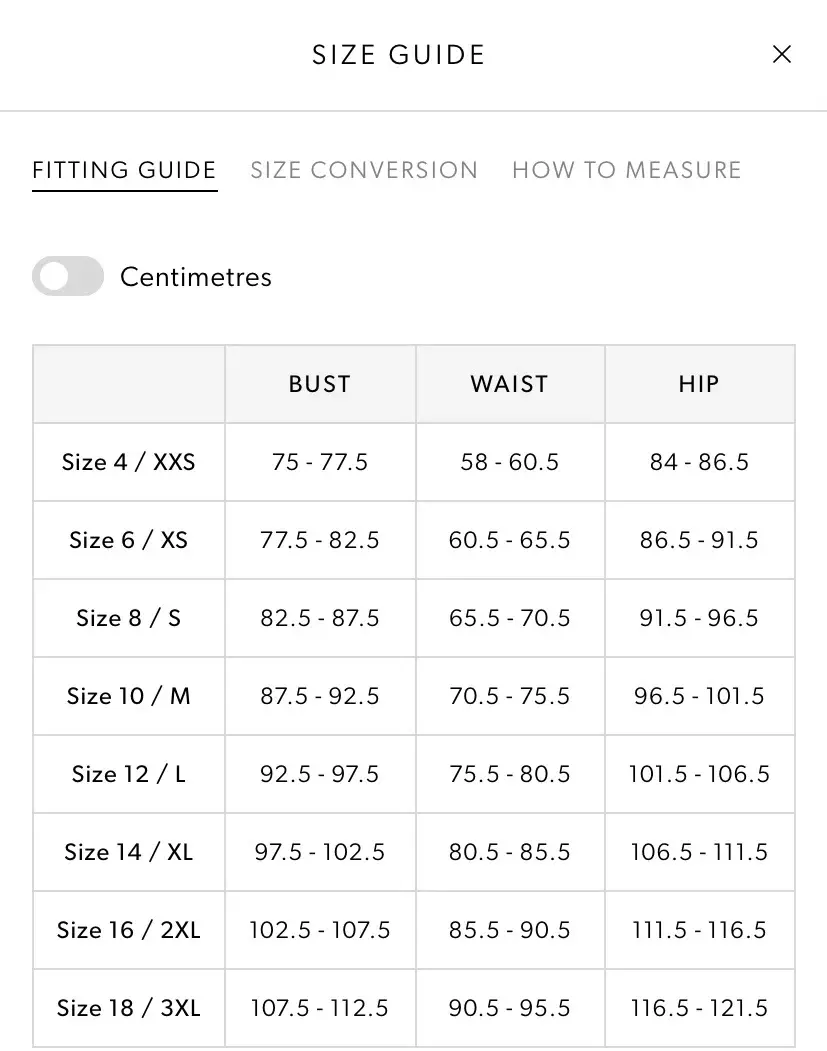Select the Size 6 / XS row label
The width and height of the screenshot is (827, 1051).
tap(129, 540)
